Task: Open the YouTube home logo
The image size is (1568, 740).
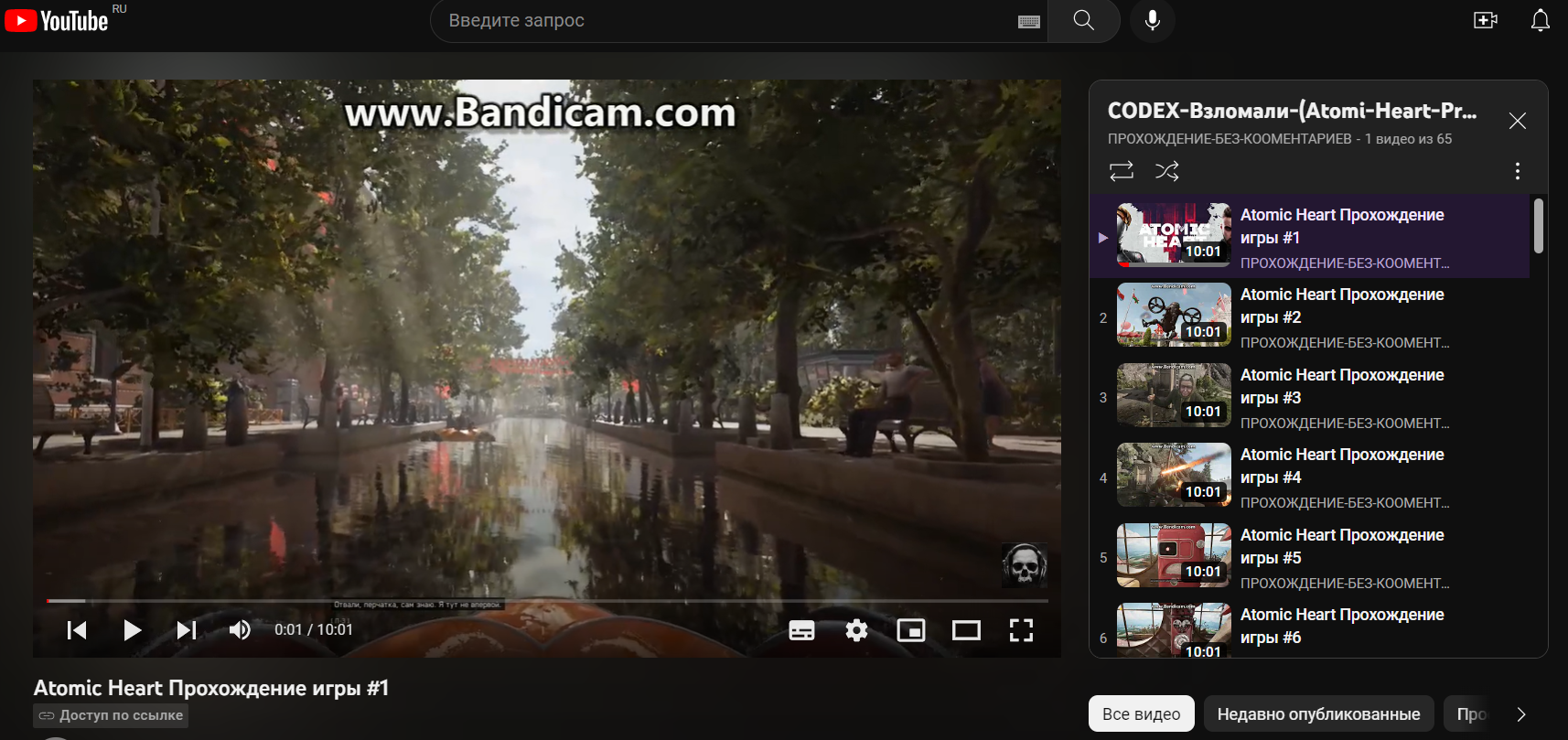Action: point(57,20)
